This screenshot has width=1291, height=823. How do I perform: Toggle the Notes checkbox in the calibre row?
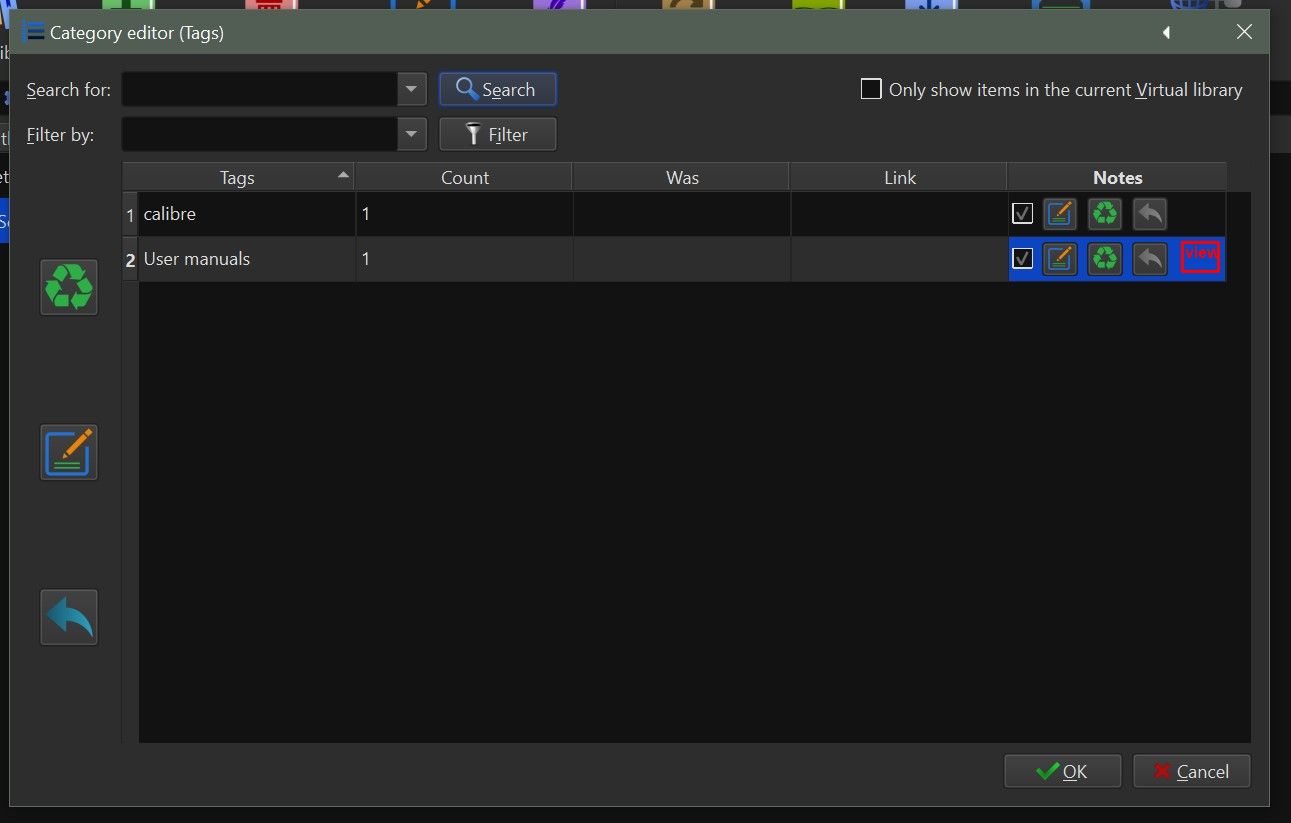[1022, 213]
